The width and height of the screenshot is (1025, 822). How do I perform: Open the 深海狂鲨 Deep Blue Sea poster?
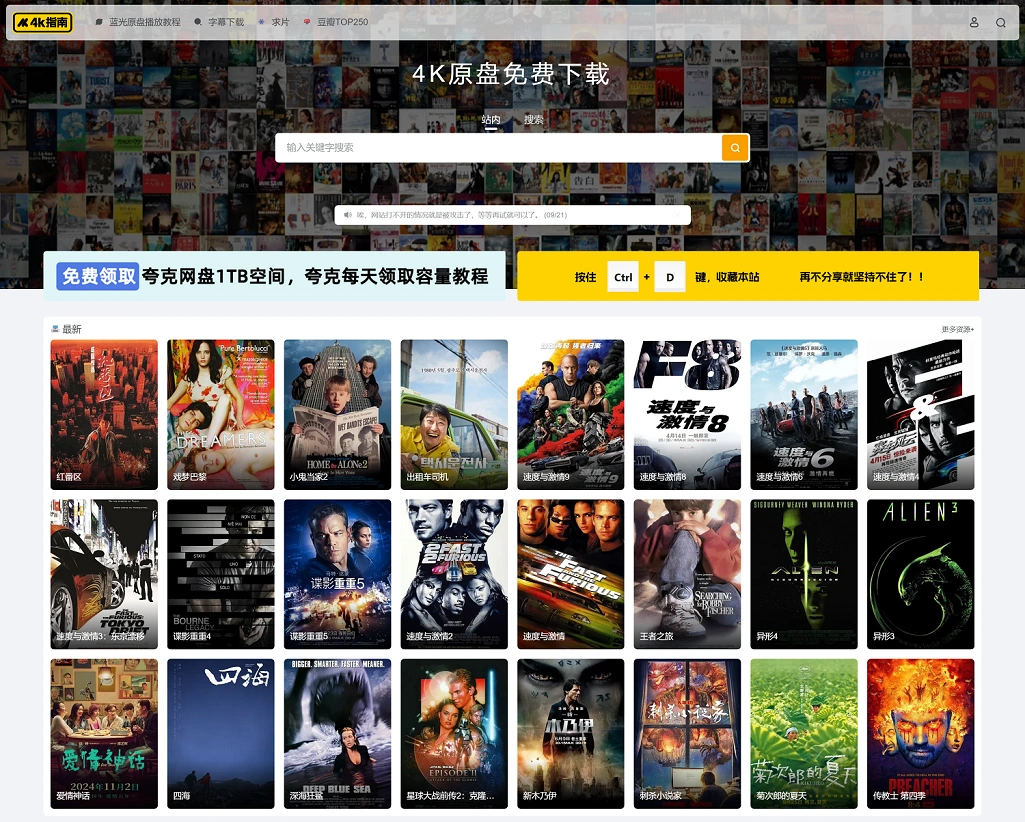pyautogui.click(x=337, y=732)
